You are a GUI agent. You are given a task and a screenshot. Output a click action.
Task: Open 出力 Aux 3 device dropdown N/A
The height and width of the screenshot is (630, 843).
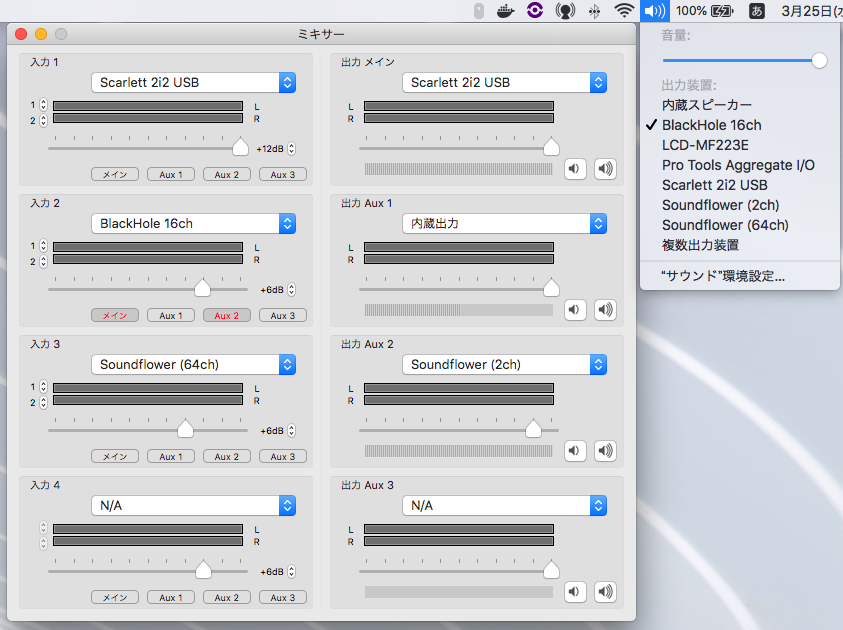coord(504,505)
